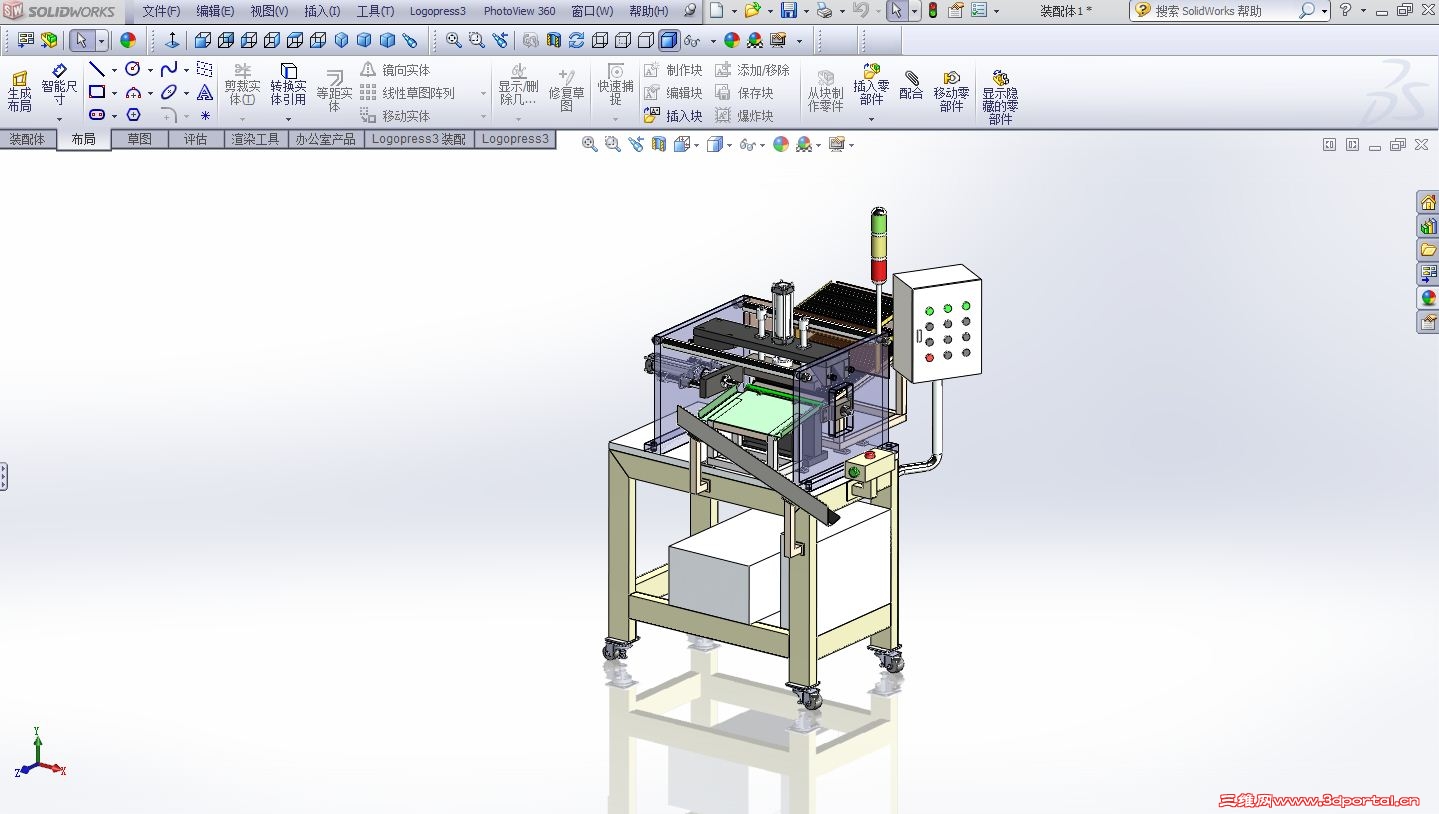Viewport: 1439px width, 814px height.
Task: Select the sketch Text tool
Action: pos(205,92)
